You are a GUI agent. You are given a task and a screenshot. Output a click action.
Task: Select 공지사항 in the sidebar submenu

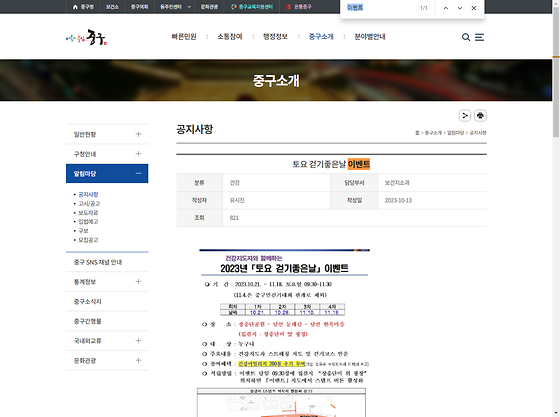[x=88, y=195]
